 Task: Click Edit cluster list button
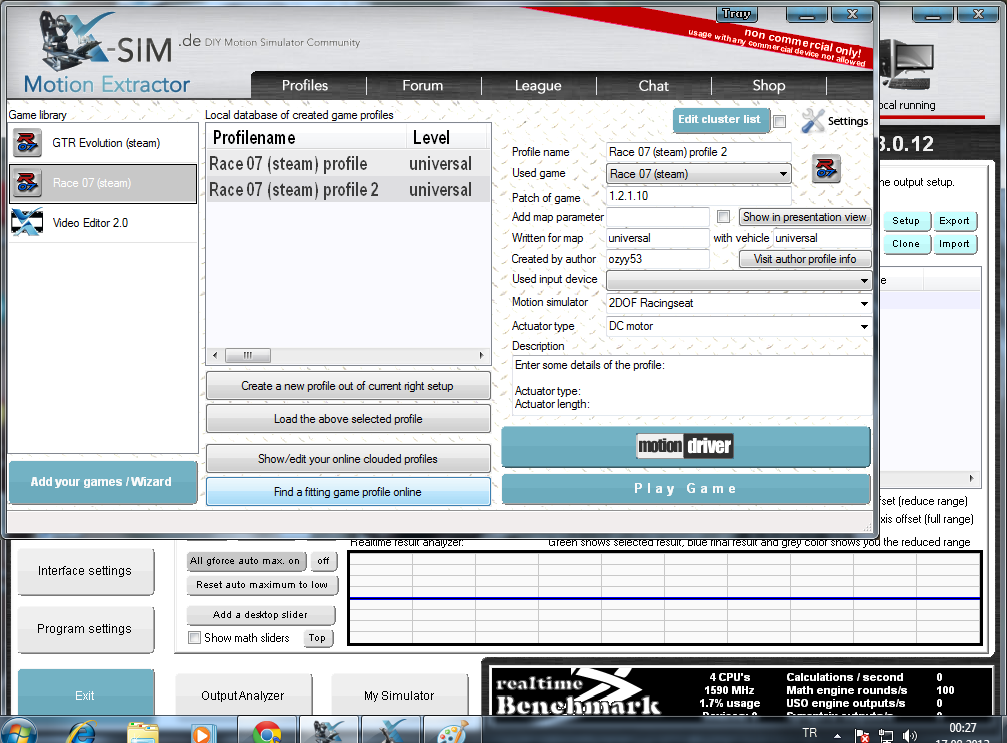720,120
